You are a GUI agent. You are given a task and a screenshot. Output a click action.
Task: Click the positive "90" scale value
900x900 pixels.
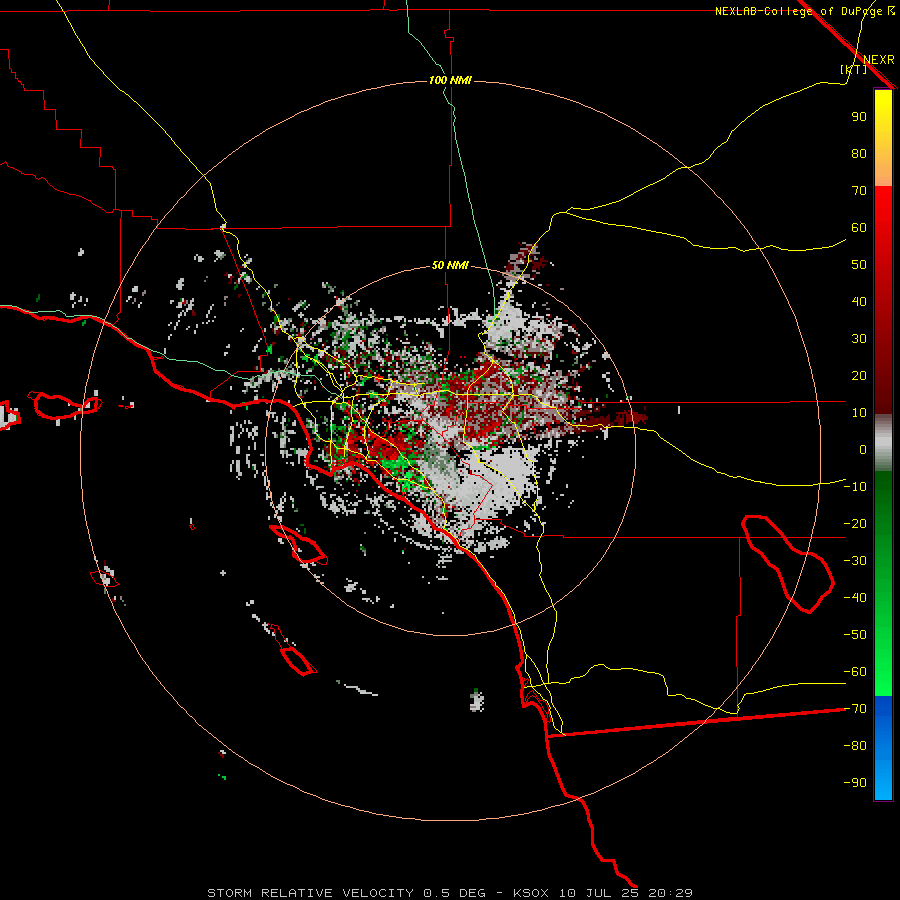[859, 117]
